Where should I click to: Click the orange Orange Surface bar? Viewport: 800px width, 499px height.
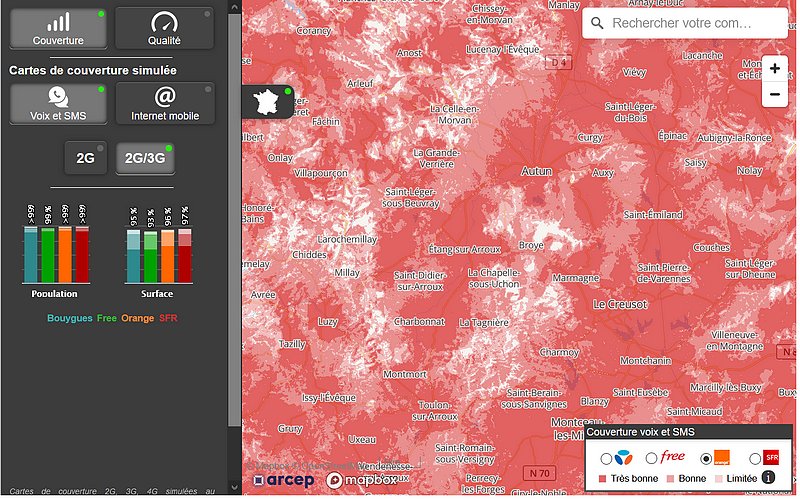point(167,256)
